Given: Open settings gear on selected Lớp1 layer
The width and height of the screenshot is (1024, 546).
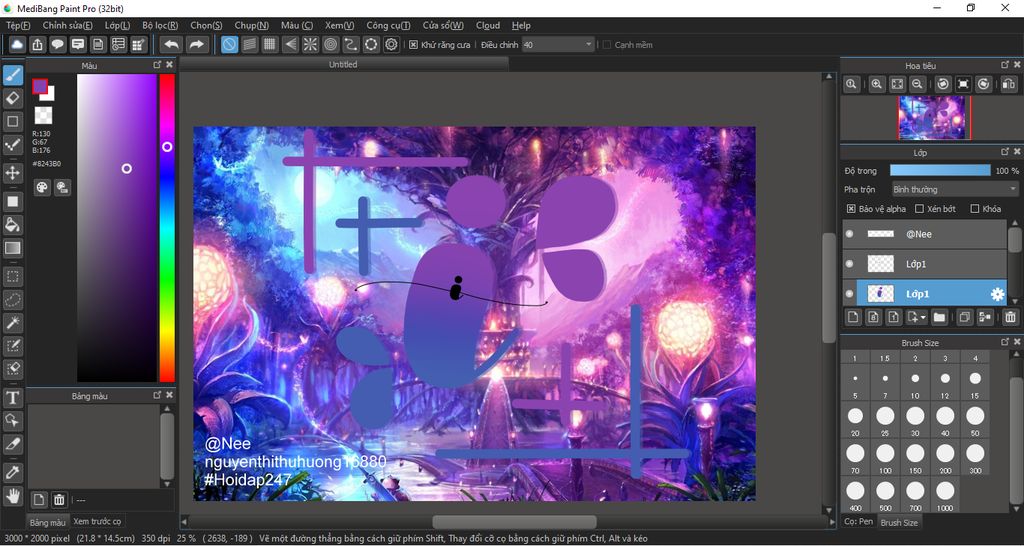Looking at the screenshot, I should click(x=997, y=294).
